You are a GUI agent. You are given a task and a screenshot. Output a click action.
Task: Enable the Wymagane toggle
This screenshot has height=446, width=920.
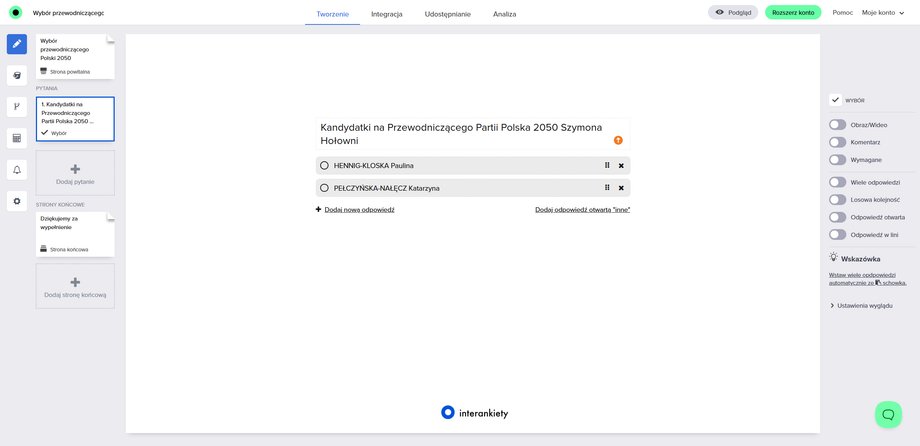pyautogui.click(x=837, y=160)
